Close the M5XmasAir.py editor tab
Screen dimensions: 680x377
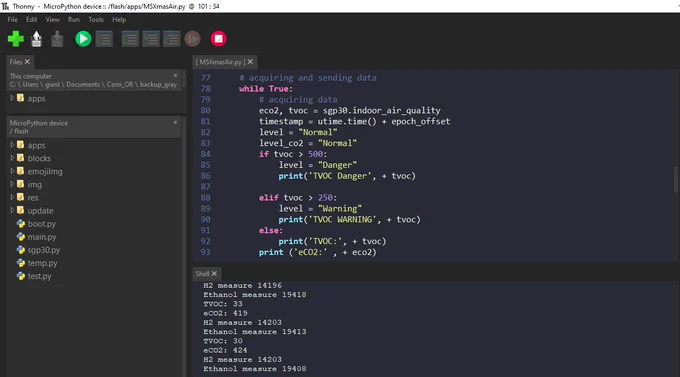(x=250, y=62)
